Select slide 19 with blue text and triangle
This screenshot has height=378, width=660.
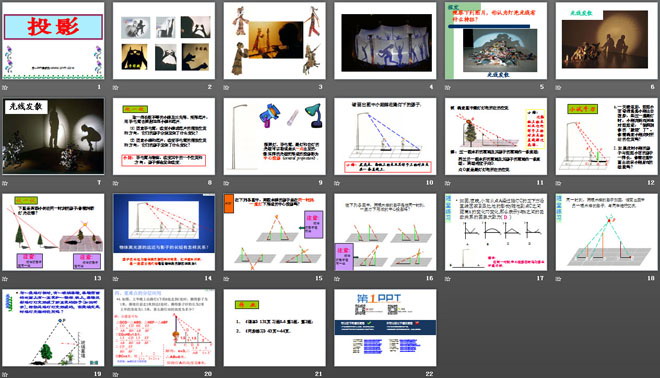click(53, 327)
